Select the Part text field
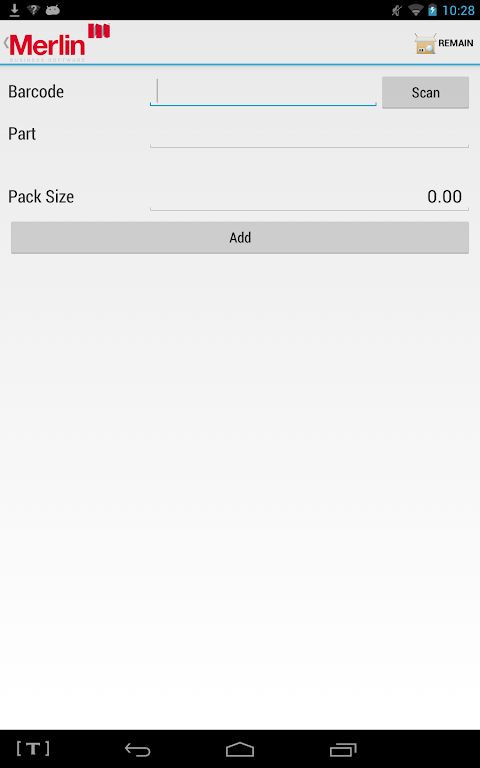The height and width of the screenshot is (768, 480). pos(309,134)
